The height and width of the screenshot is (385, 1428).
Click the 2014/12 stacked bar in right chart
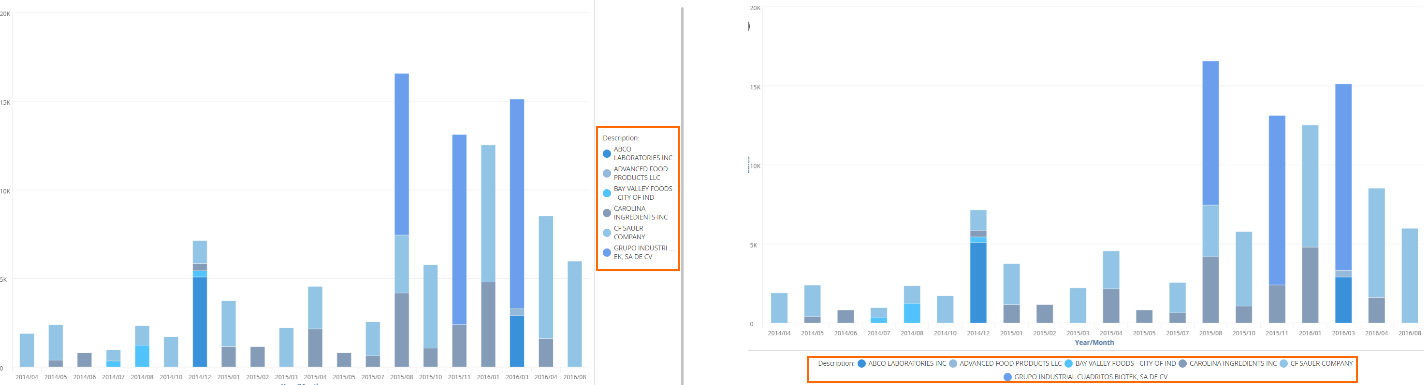(978, 266)
